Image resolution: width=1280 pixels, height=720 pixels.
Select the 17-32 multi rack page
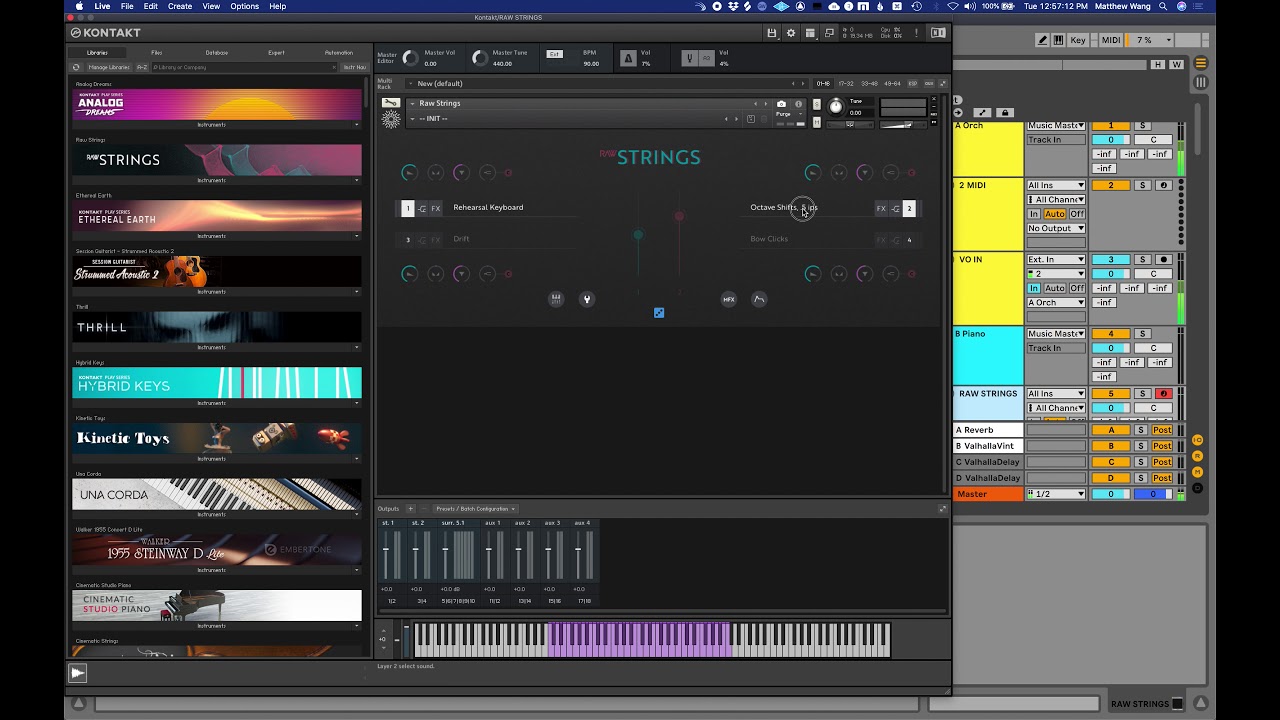click(846, 83)
